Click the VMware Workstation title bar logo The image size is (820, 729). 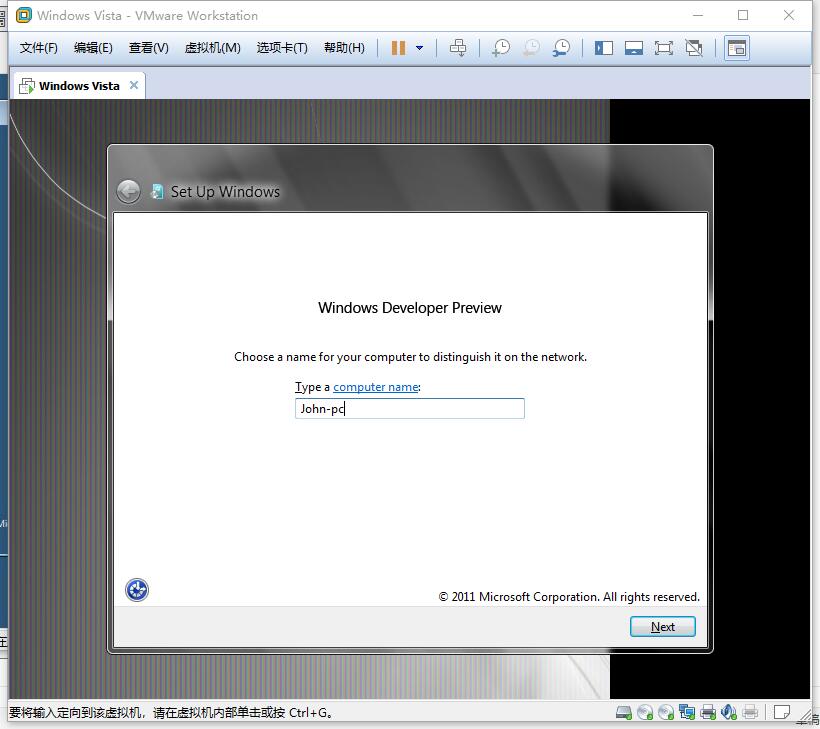click(x=24, y=15)
